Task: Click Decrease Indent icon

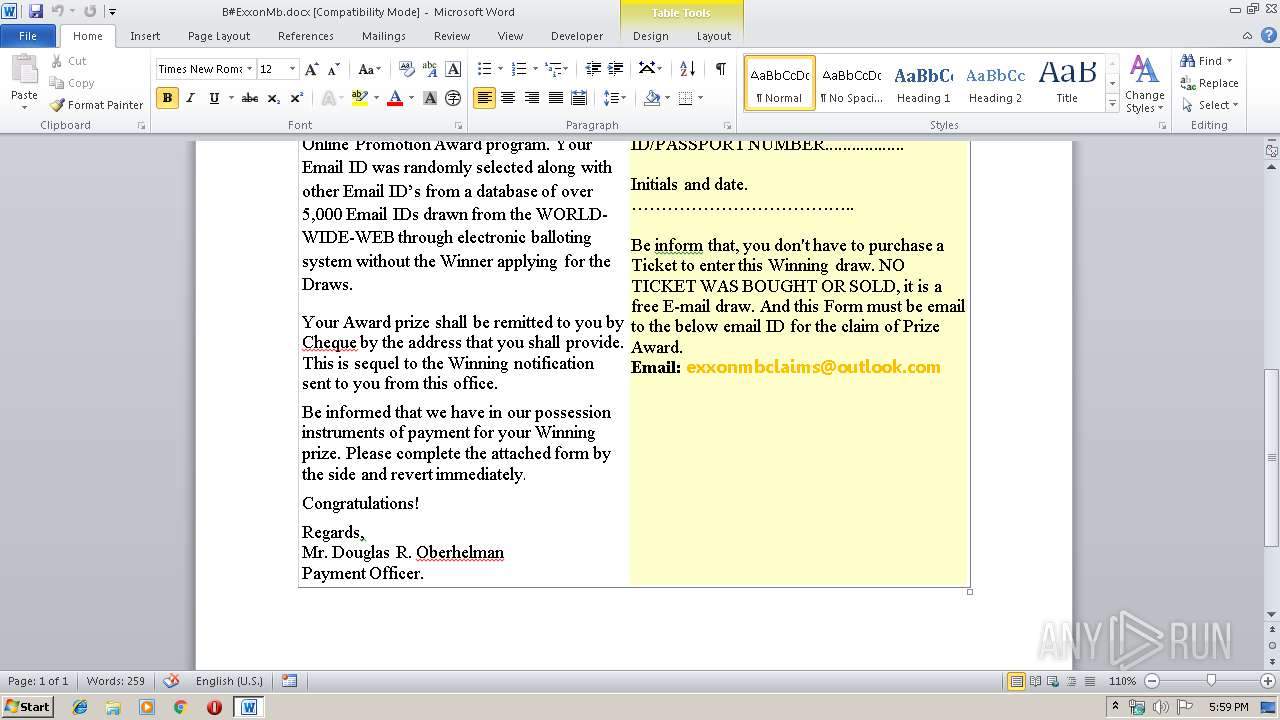Action: (x=593, y=69)
